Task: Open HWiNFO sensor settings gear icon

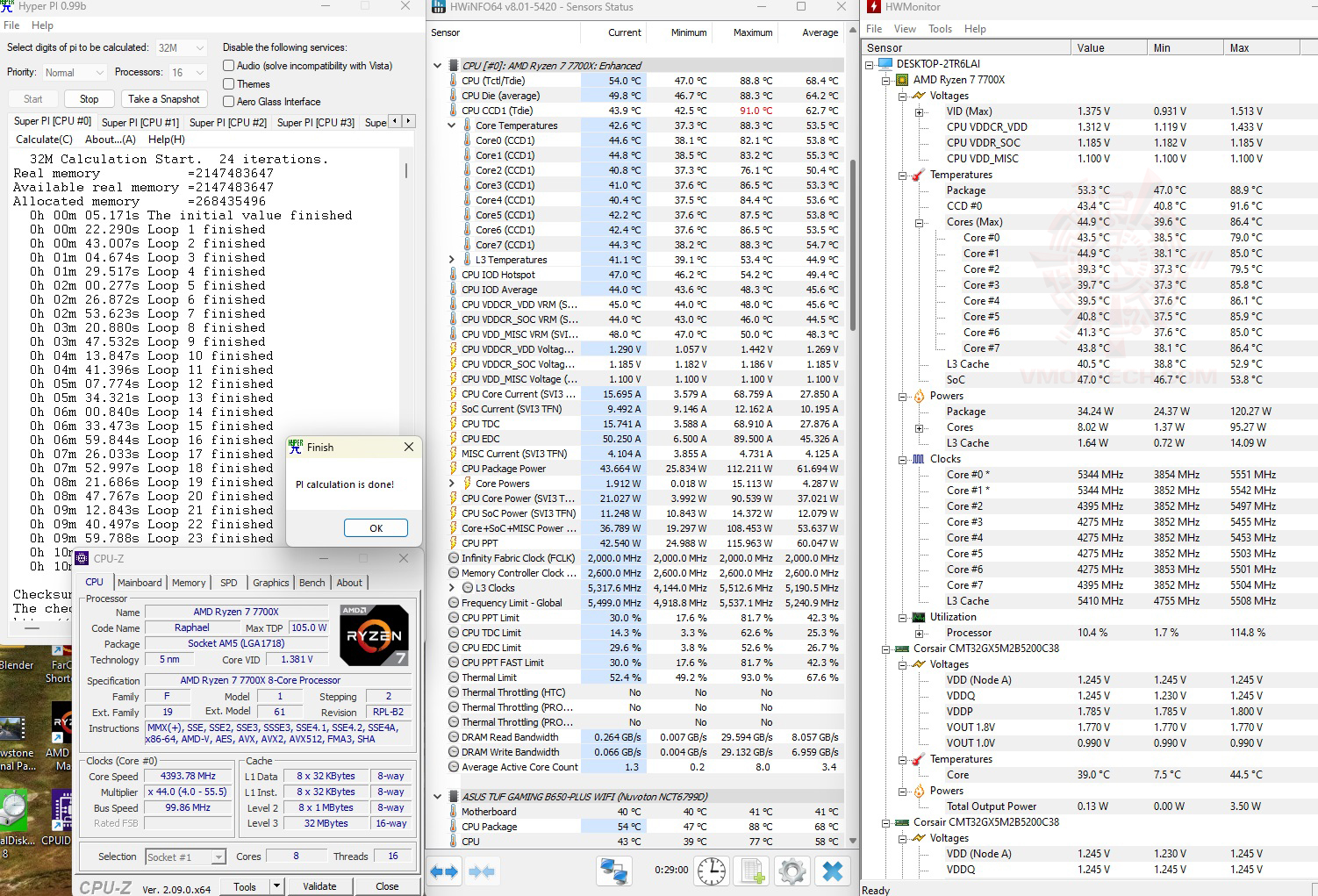Action: [792, 871]
